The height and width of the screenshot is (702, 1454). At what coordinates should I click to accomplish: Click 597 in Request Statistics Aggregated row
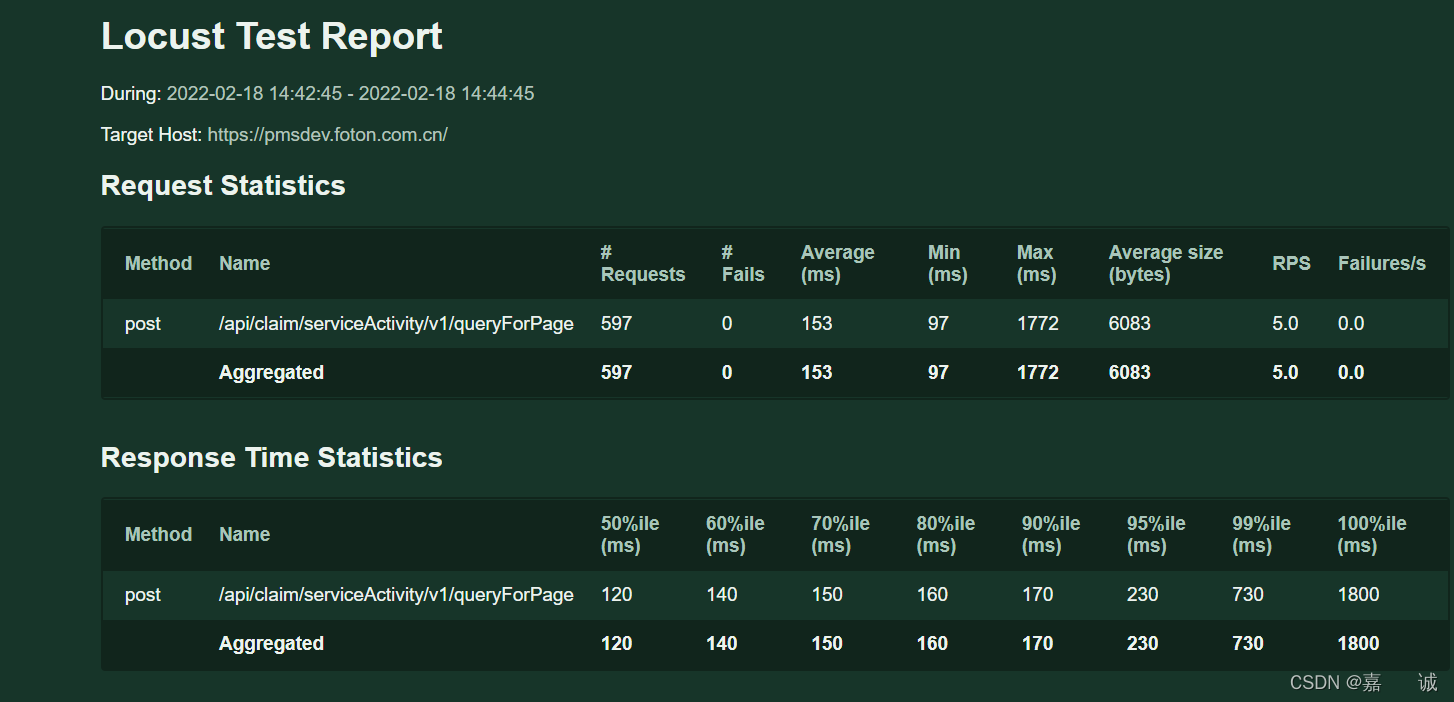[x=617, y=373]
